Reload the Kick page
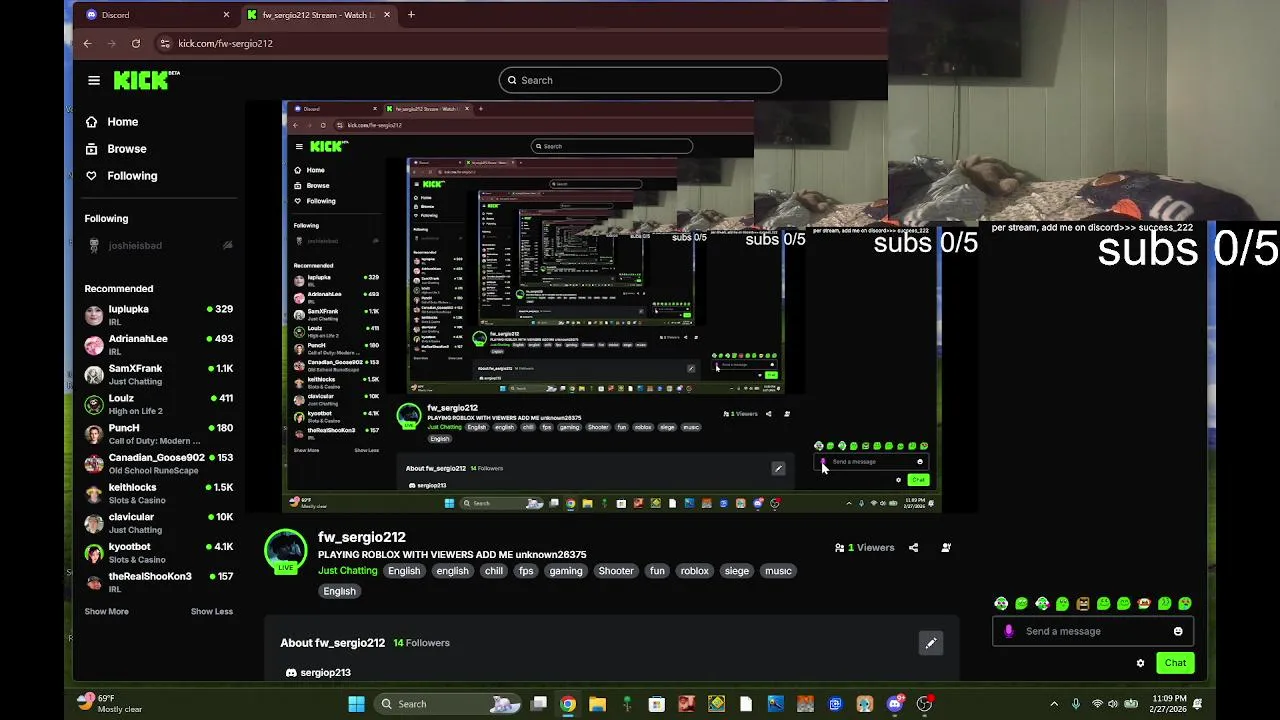The height and width of the screenshot is (720, 1280). tap(136, 43)
